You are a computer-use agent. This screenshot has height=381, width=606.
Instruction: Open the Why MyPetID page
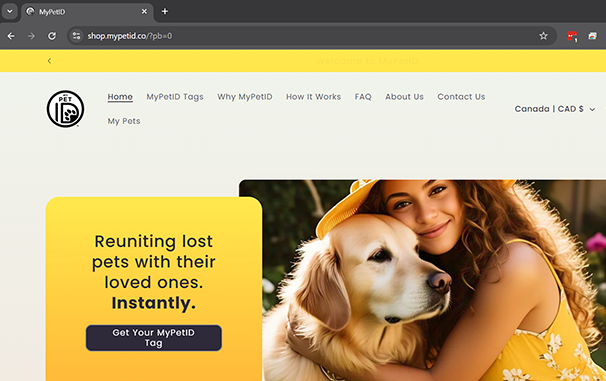[245, 97]
